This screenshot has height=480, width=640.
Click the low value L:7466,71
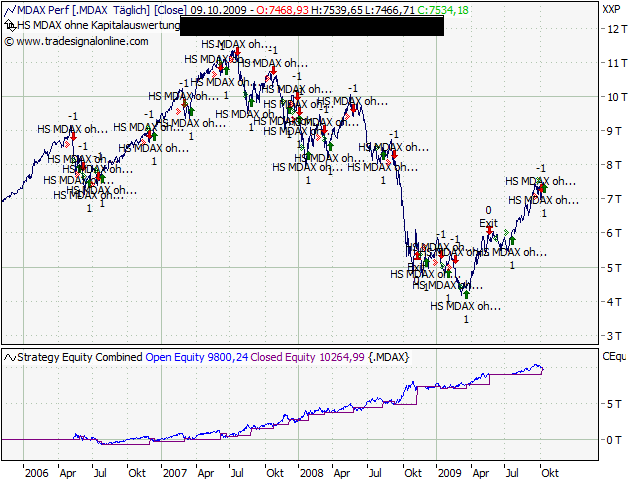(390, 10)
